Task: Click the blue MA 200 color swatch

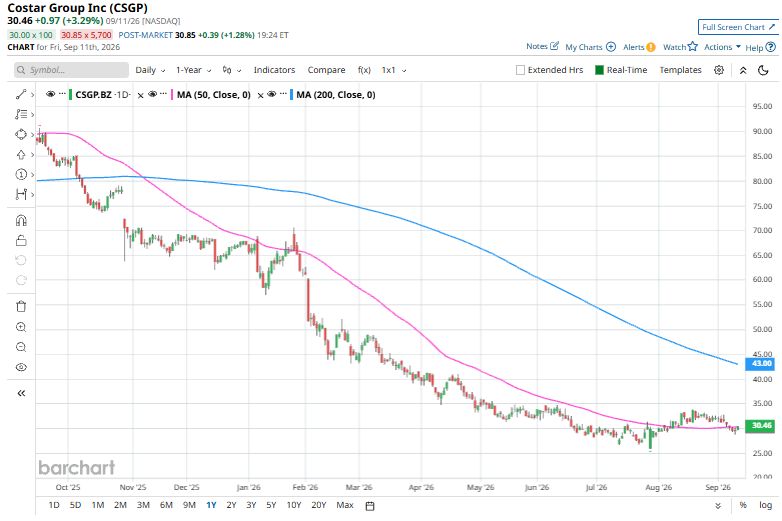Action: pos(292,94)
